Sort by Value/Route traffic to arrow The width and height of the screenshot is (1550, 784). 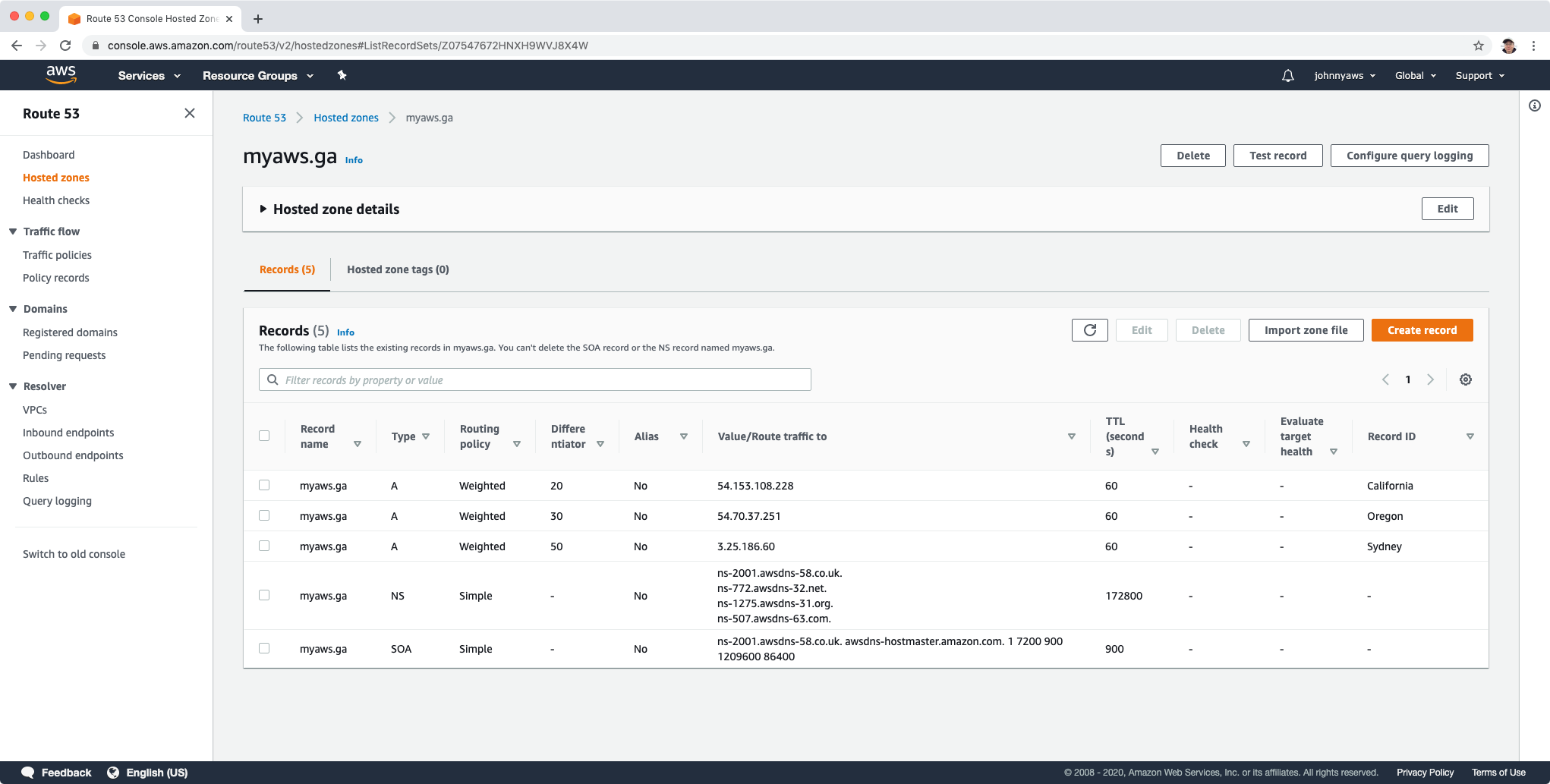(x=1072, y=436)
